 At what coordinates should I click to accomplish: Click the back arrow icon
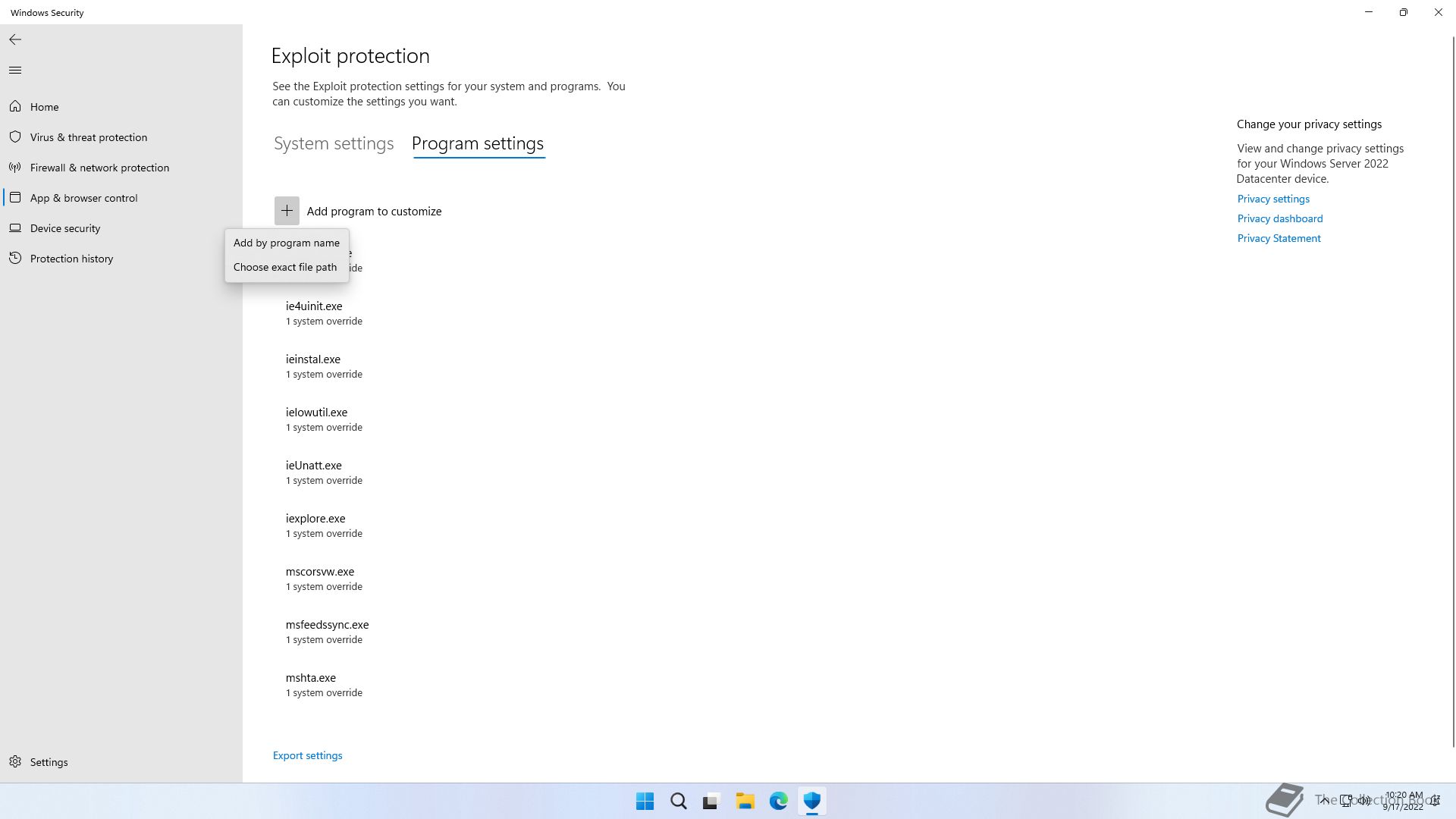[15, 39]
